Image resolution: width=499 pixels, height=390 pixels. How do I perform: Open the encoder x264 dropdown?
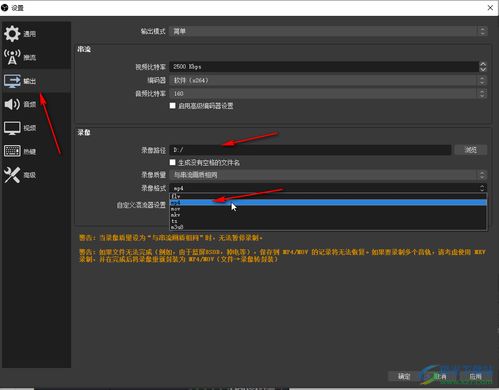[328, 80]
